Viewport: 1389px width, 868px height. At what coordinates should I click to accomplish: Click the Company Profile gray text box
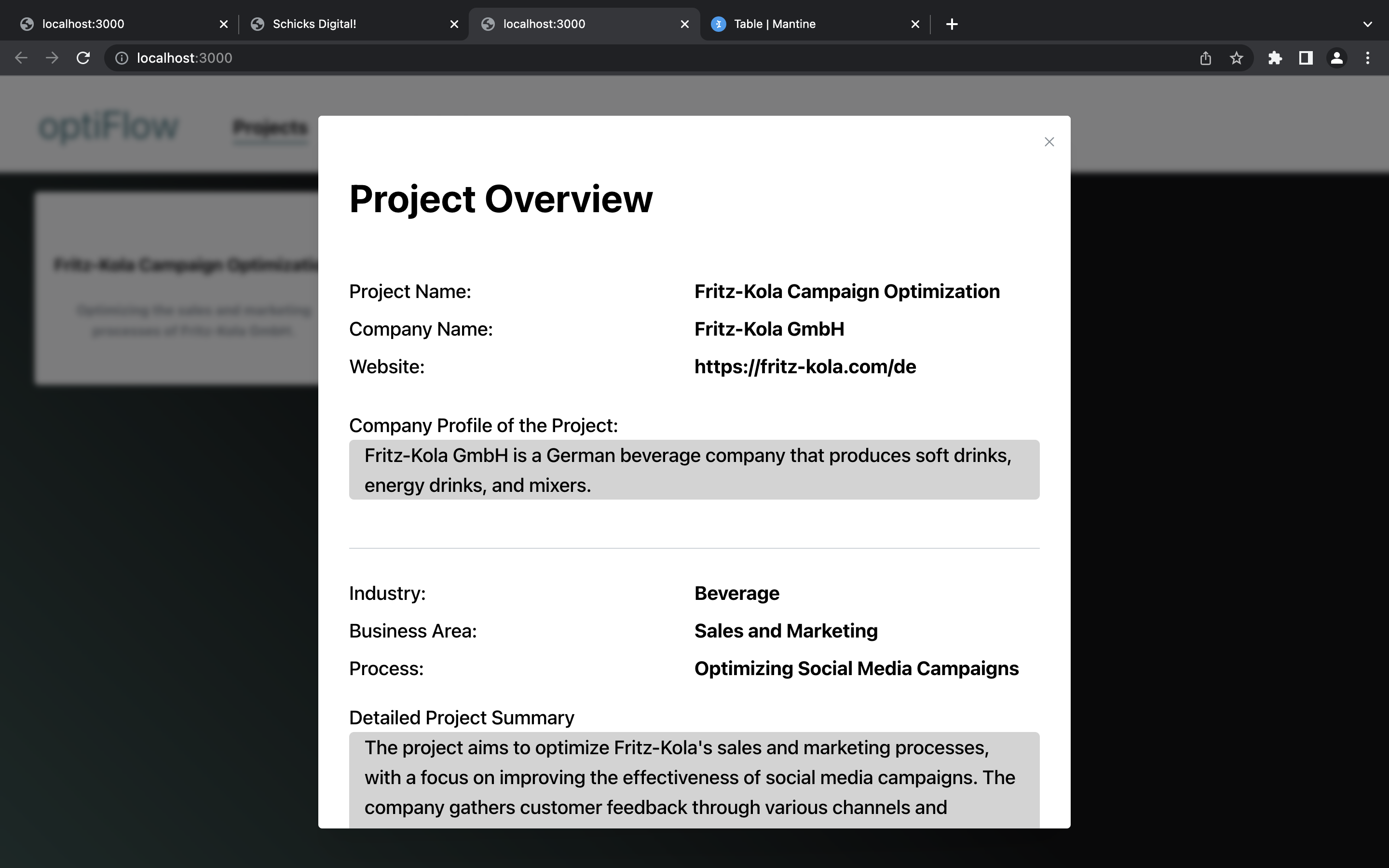coord(694,470)
